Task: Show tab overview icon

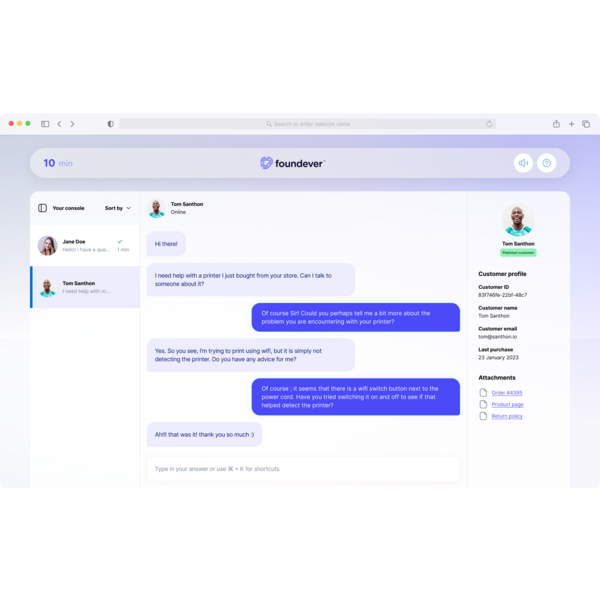Action: point(586,124)
